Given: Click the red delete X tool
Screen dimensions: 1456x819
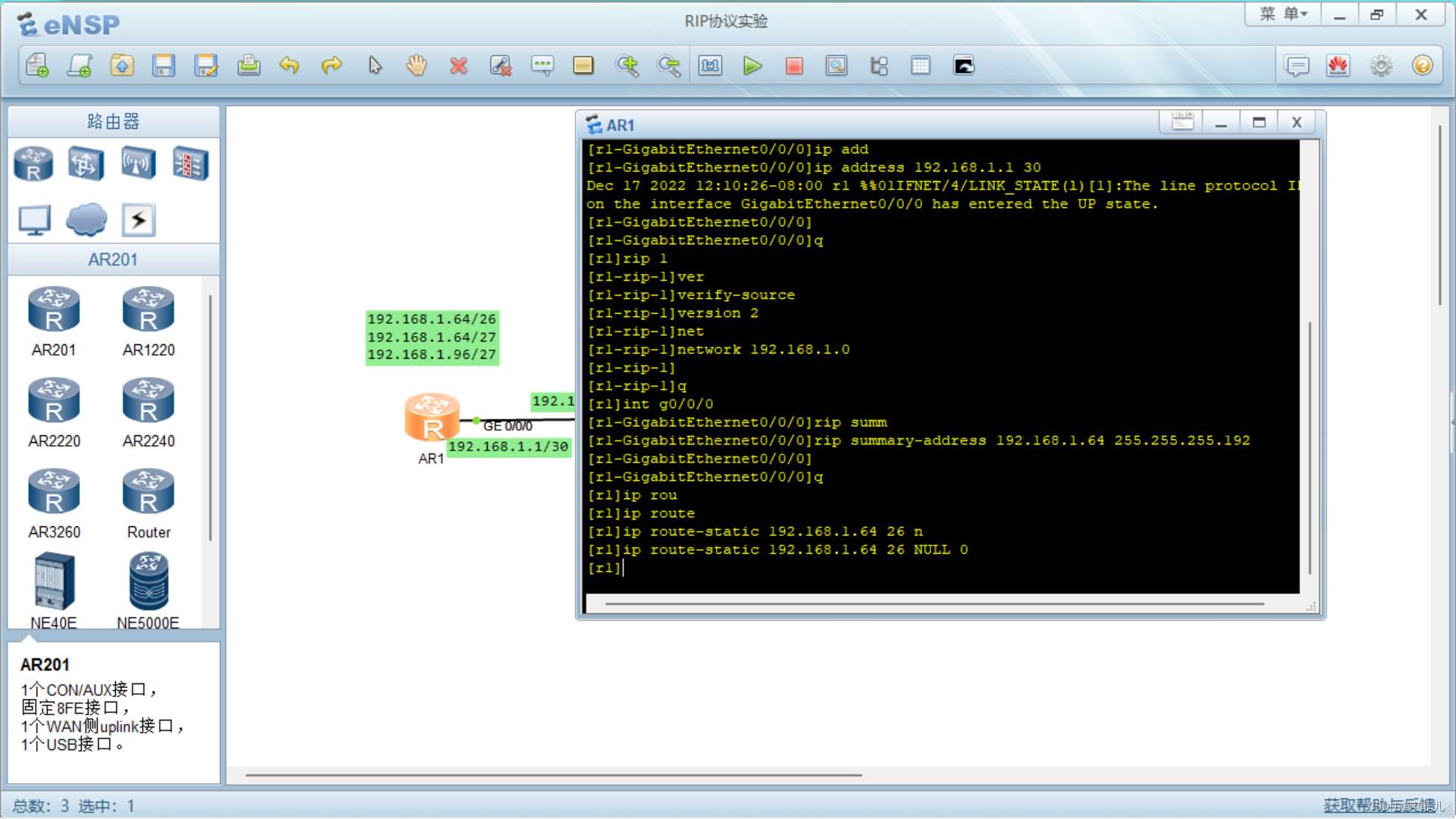Looking at the screenshot, I should 458,66.
